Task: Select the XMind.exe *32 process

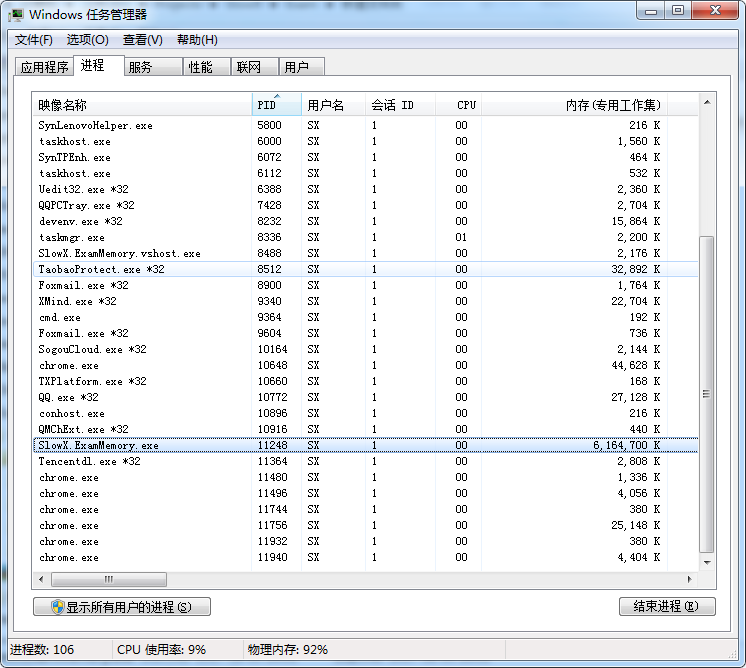Action: pyautogui.click(x=365, y=301)
